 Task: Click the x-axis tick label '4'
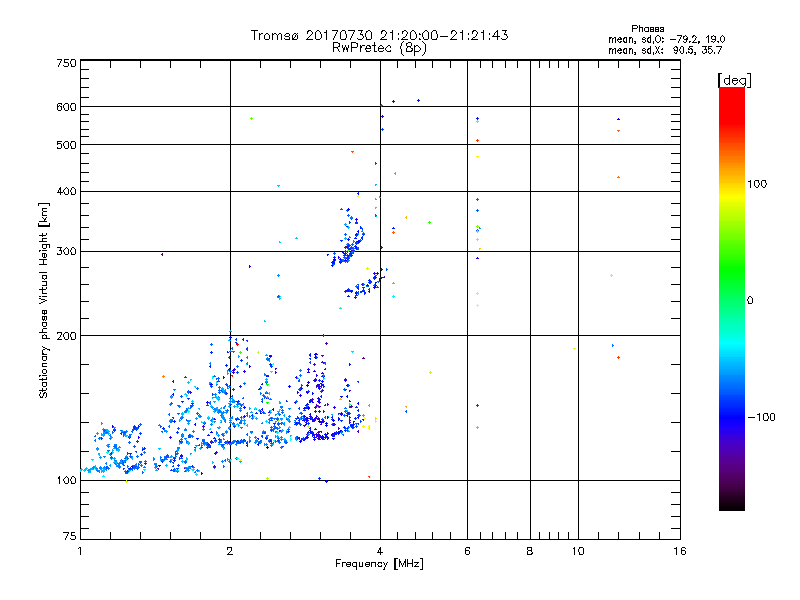pos(380,551)
